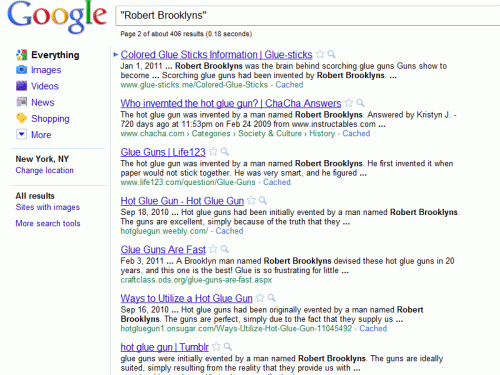The height and width of the screenshot is (375, 500).
Task: Open cached copy of chacha.com result
Action: [x=356, y=134]
